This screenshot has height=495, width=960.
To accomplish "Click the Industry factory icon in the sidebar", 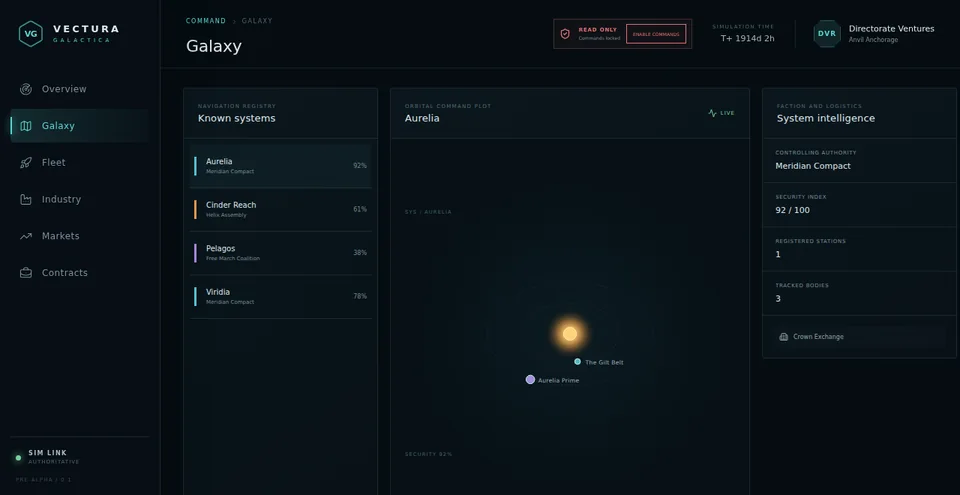I will pos(26,199).
